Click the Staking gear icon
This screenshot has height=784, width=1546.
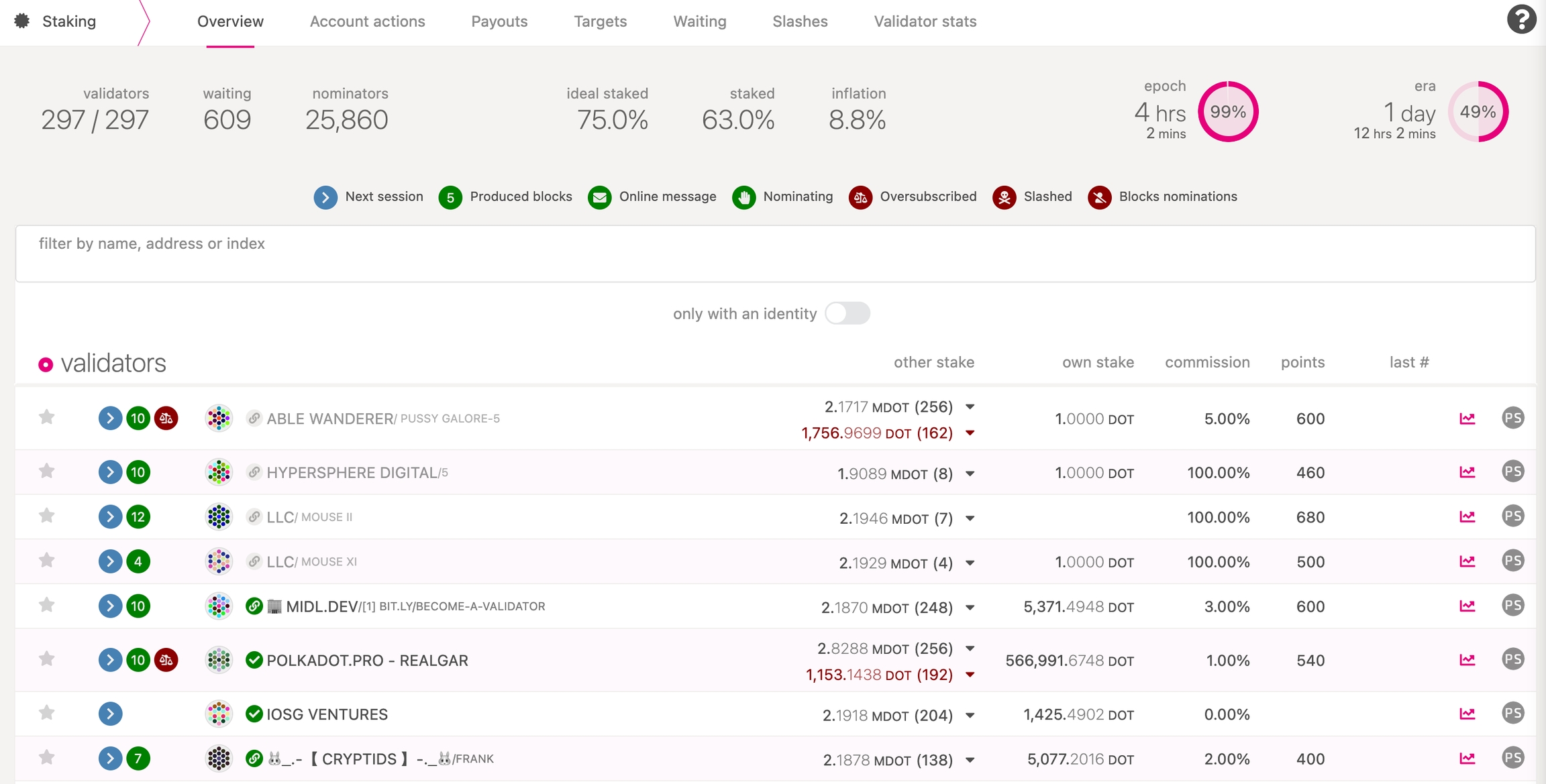(22, 21)
